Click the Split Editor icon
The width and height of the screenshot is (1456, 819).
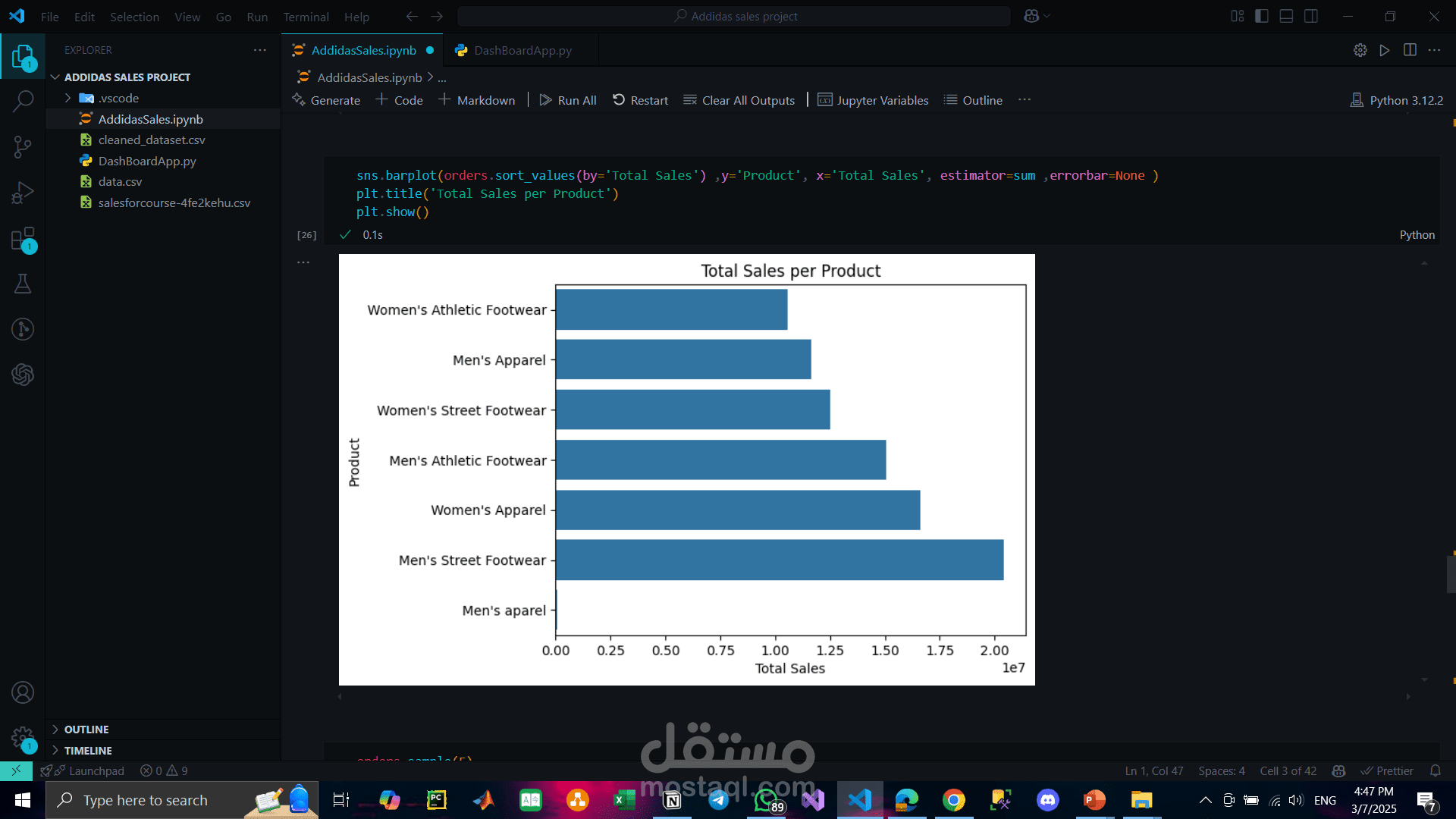click(1410, 50)
